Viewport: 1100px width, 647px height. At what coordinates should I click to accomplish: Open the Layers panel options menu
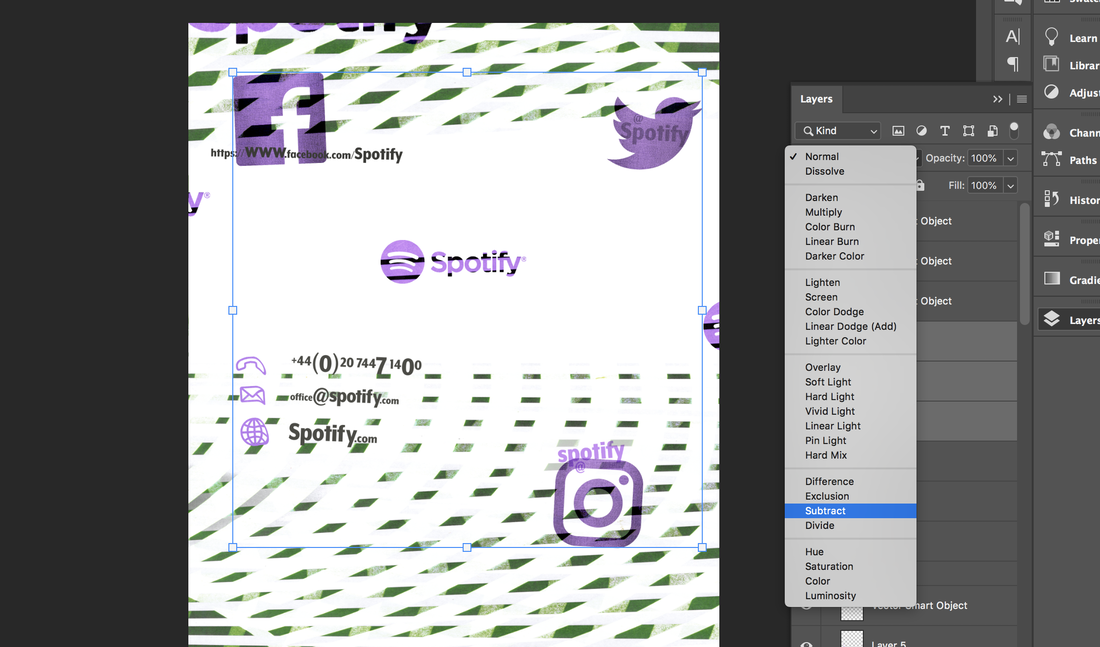[x=1021, y=99]
